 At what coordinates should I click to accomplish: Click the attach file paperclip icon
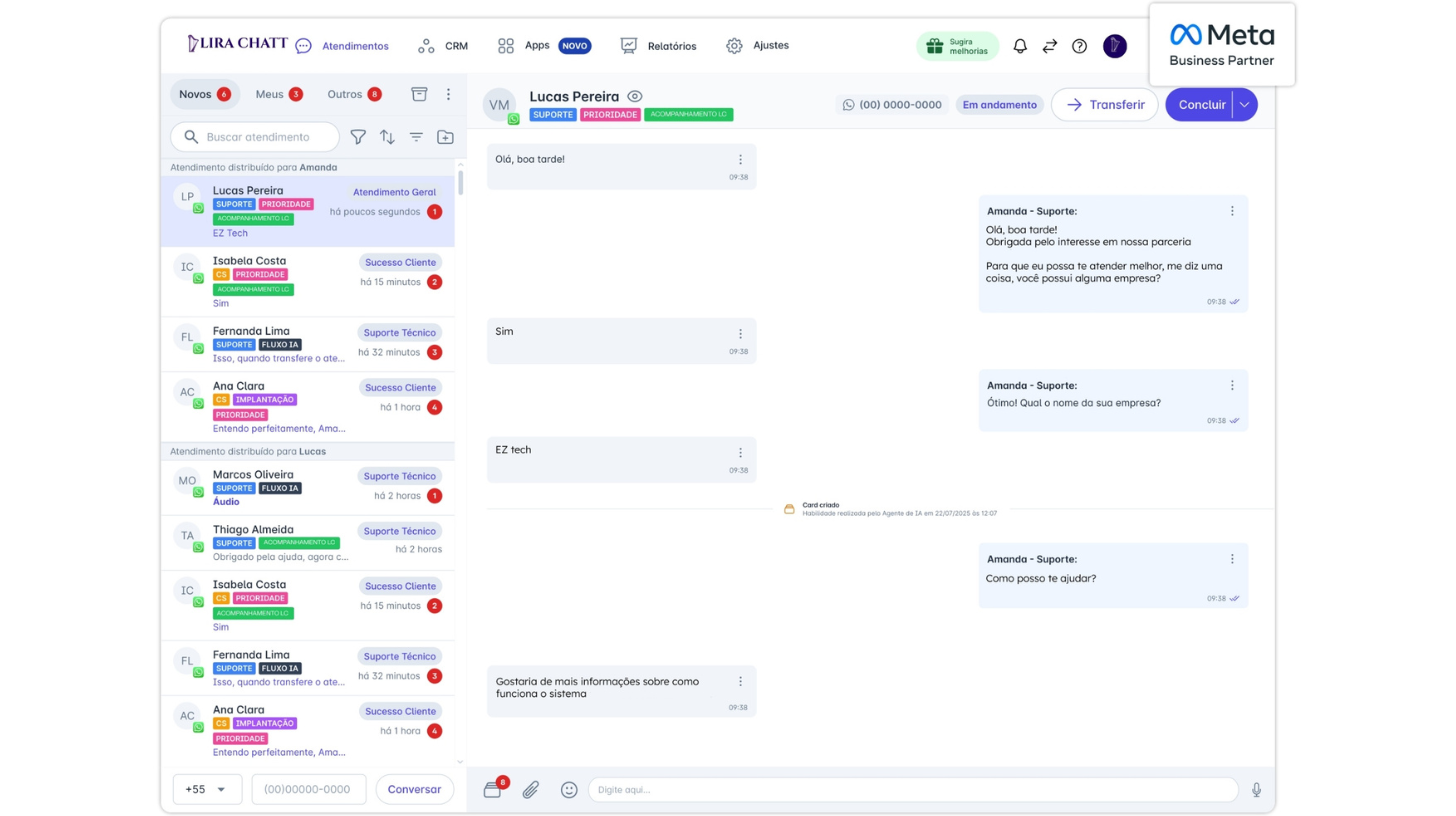531,790
